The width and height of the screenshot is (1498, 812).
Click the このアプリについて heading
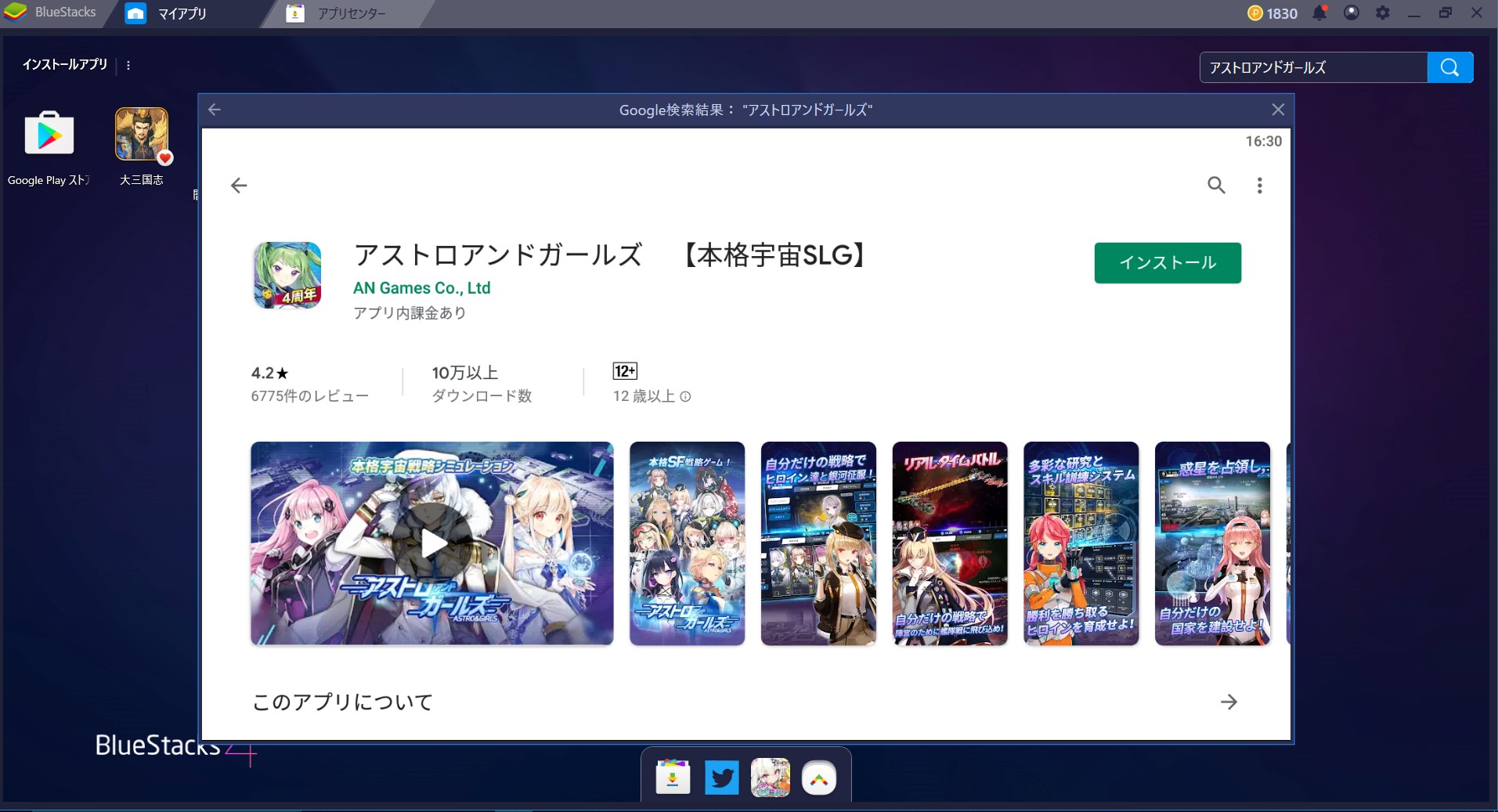pyautogui.click(x=342, y=702)
